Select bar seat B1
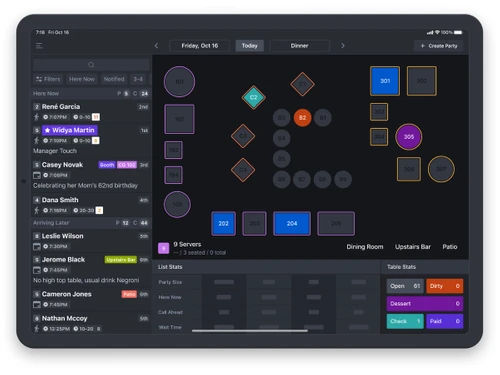This screenshot has height=375, width=500. click(x=323, y=118)
